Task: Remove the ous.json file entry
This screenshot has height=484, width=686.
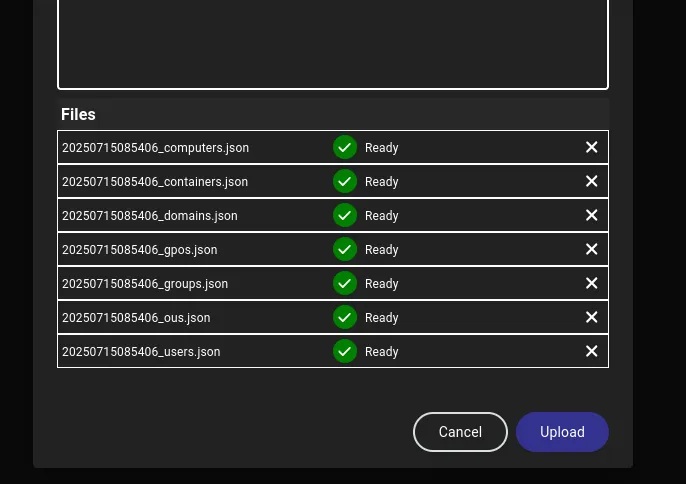Action: click(x=591, y=318)
